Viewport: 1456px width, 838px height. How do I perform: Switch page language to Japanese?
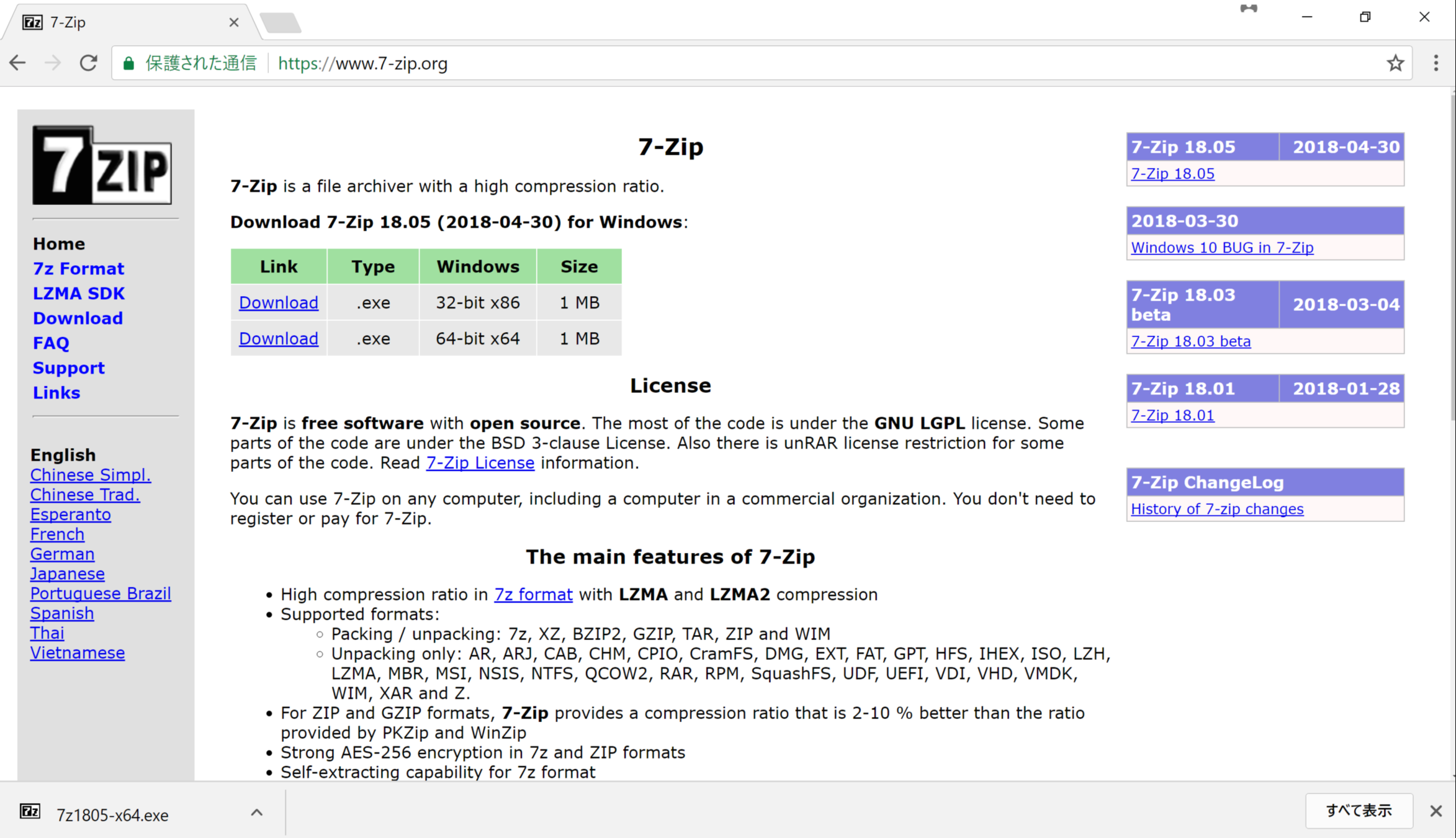(x=68, y=574)
